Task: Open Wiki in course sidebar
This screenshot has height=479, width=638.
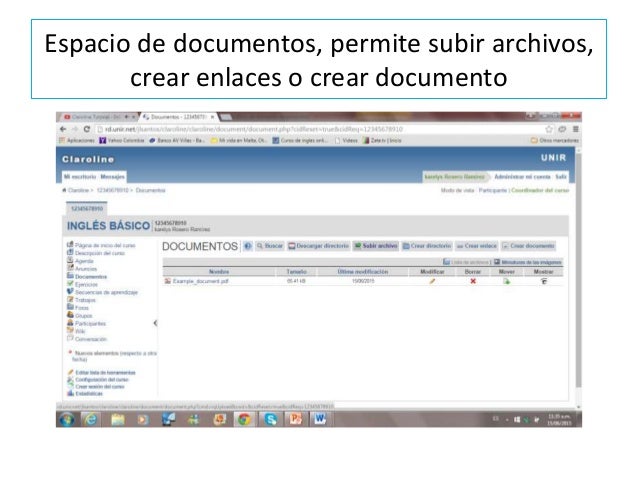Action: pos(80,331)
